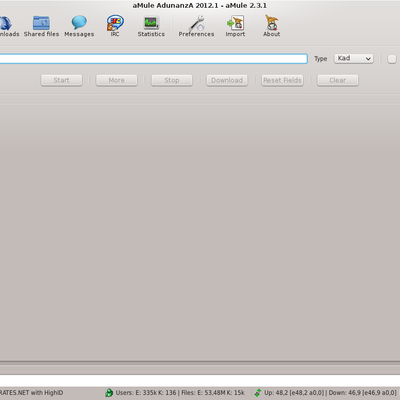Viewport: 400px width, 400px height.
Task: Click the Stop search button
Action: coord(172,80)
